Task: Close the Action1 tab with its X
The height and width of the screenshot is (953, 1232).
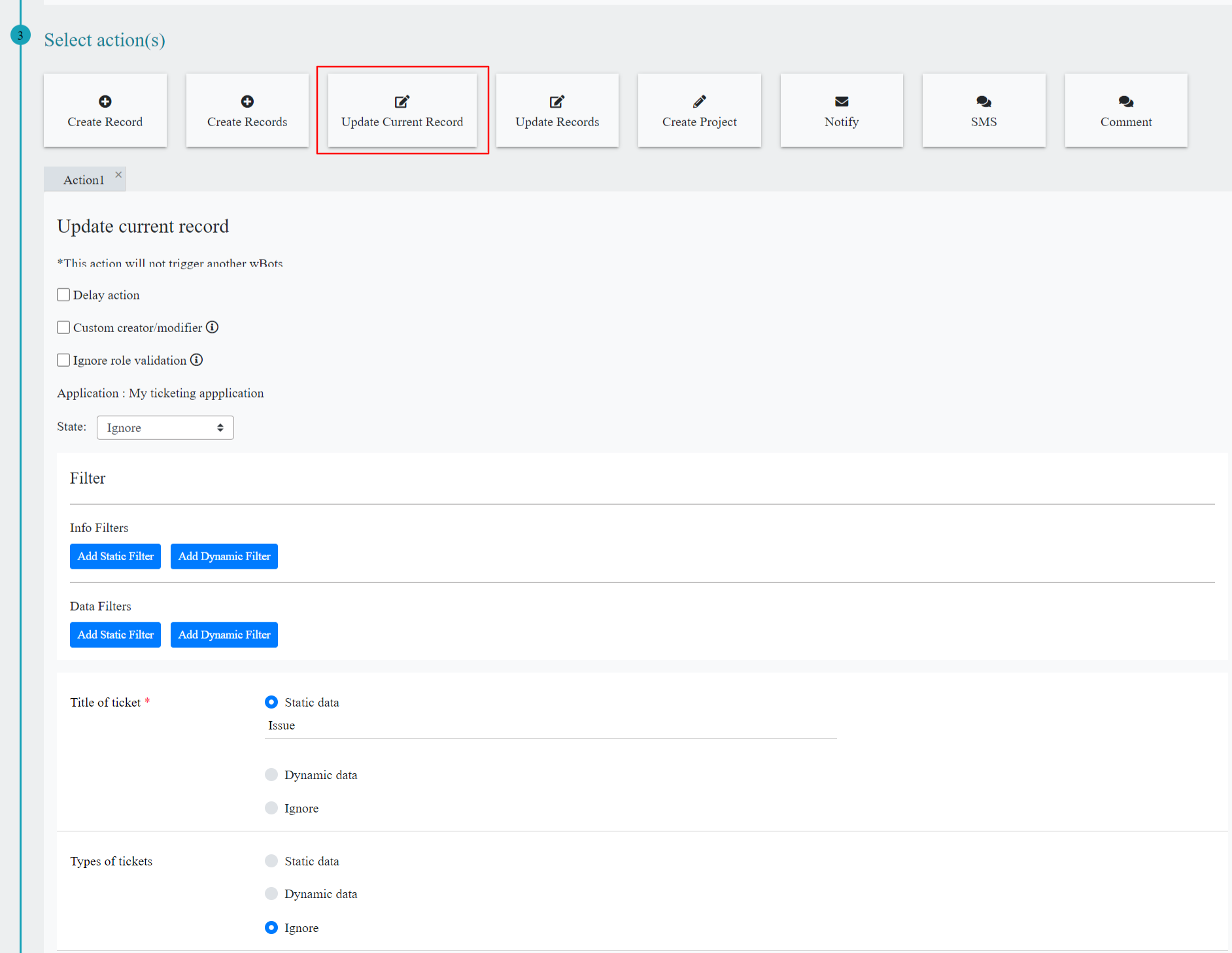Action: [x=118, y=175]
